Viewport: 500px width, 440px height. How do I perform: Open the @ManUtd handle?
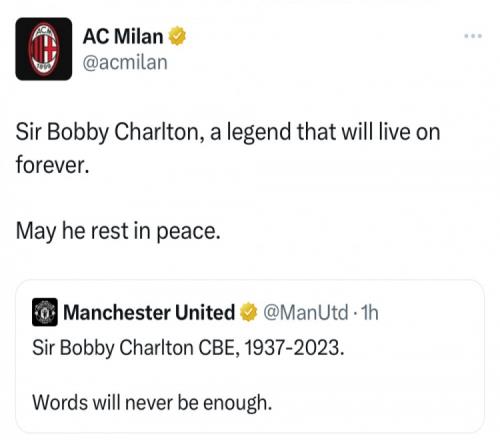point(306,312)
